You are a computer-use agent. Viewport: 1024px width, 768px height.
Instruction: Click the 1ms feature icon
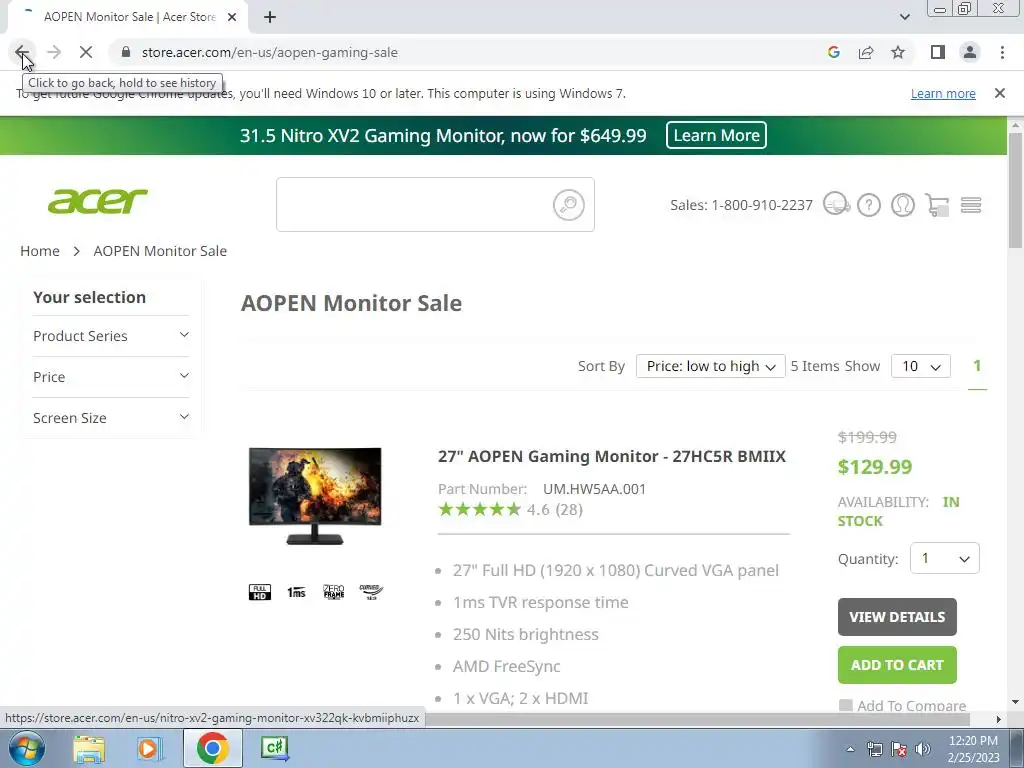[x=296, y=592]
